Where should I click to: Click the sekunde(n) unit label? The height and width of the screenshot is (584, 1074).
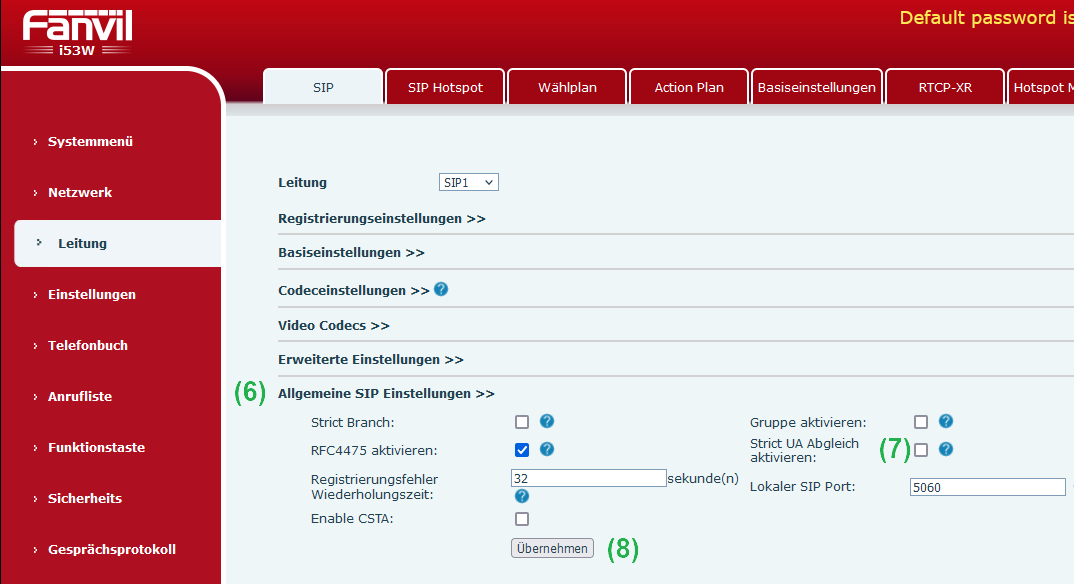click(703, 478)
